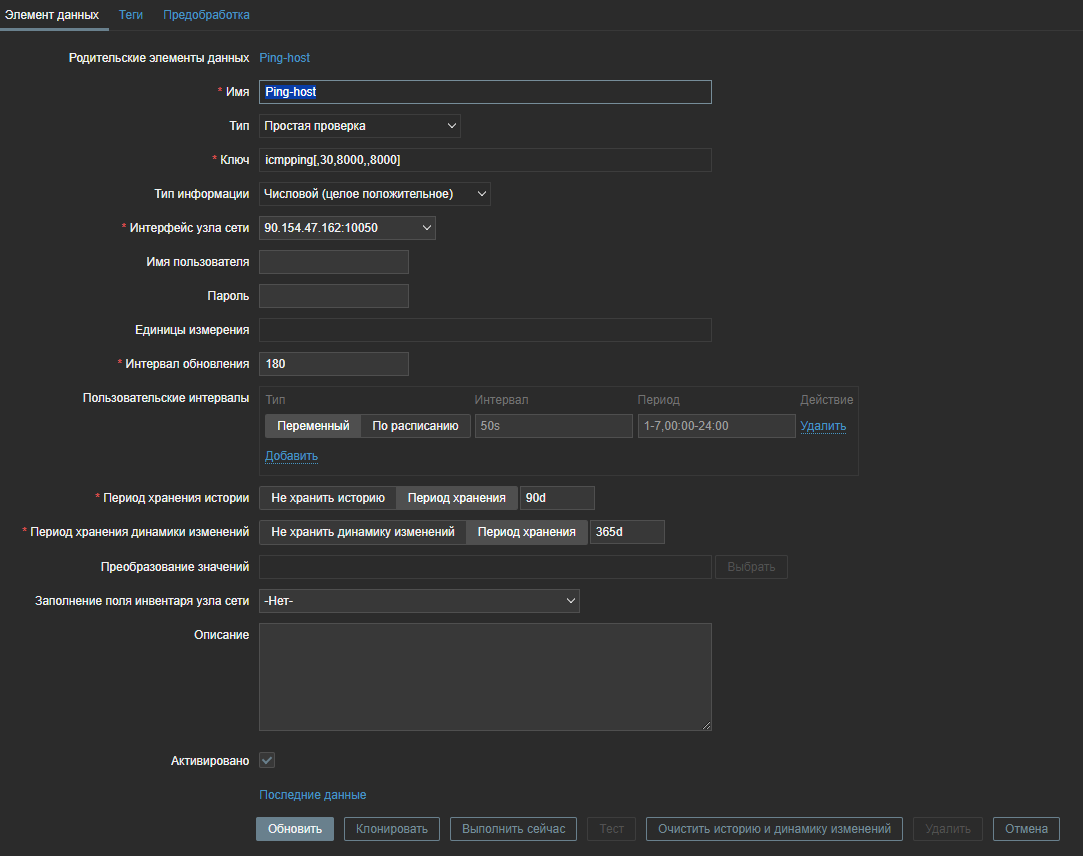Click Удалить link for custom interval
This screenshot has width=1083, height=856.
click(x=823, y=426)
